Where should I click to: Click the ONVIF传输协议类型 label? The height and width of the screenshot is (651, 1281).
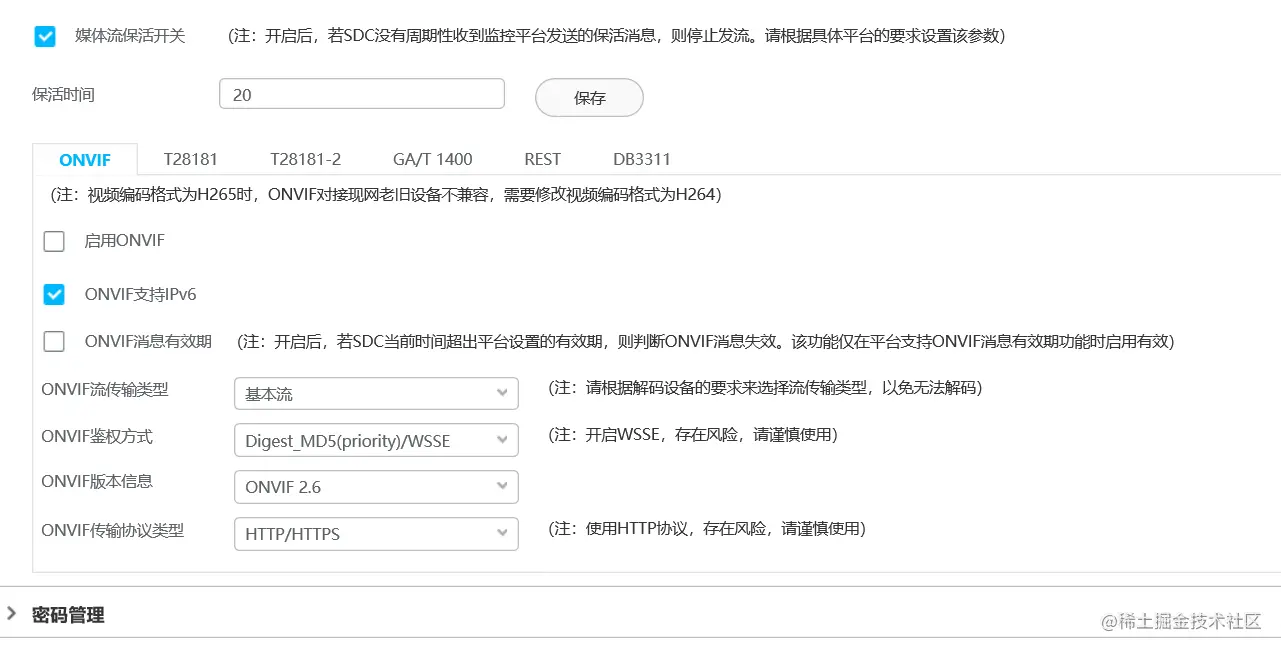point(113,531)
